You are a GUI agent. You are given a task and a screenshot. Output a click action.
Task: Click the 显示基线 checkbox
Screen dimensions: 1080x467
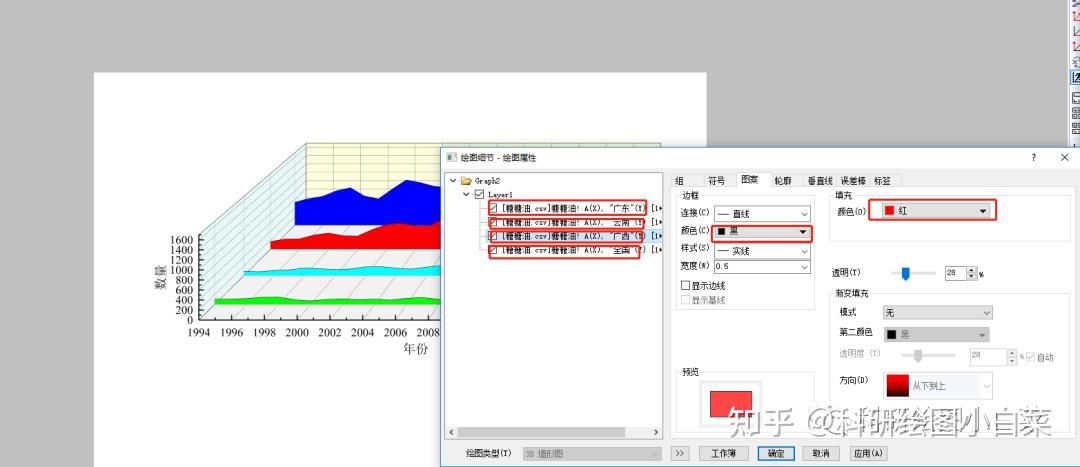685,300
